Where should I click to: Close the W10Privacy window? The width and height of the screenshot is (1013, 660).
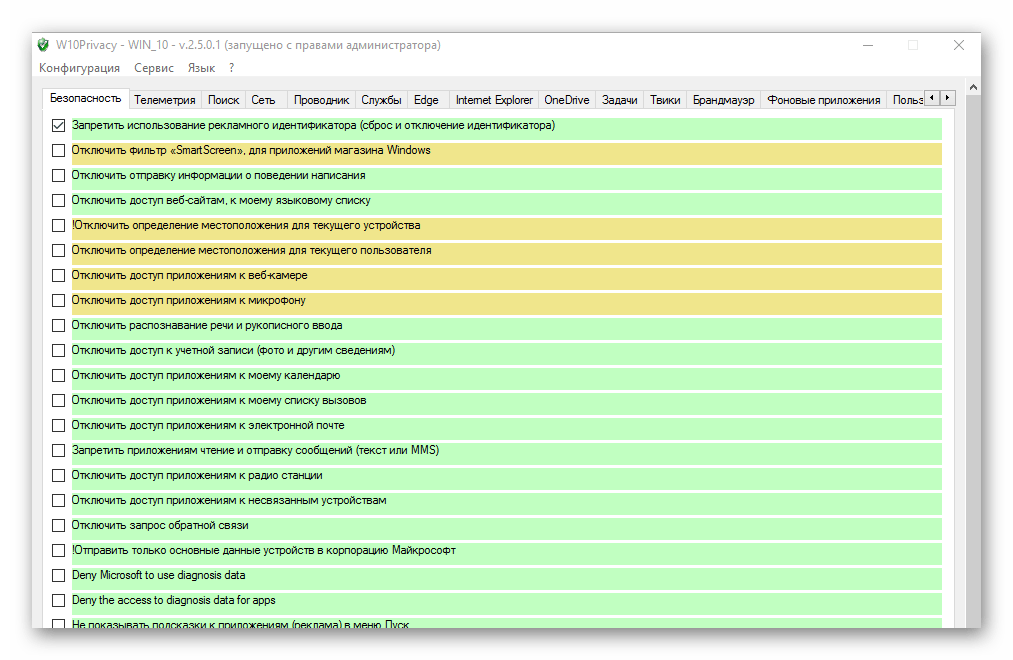959,45
